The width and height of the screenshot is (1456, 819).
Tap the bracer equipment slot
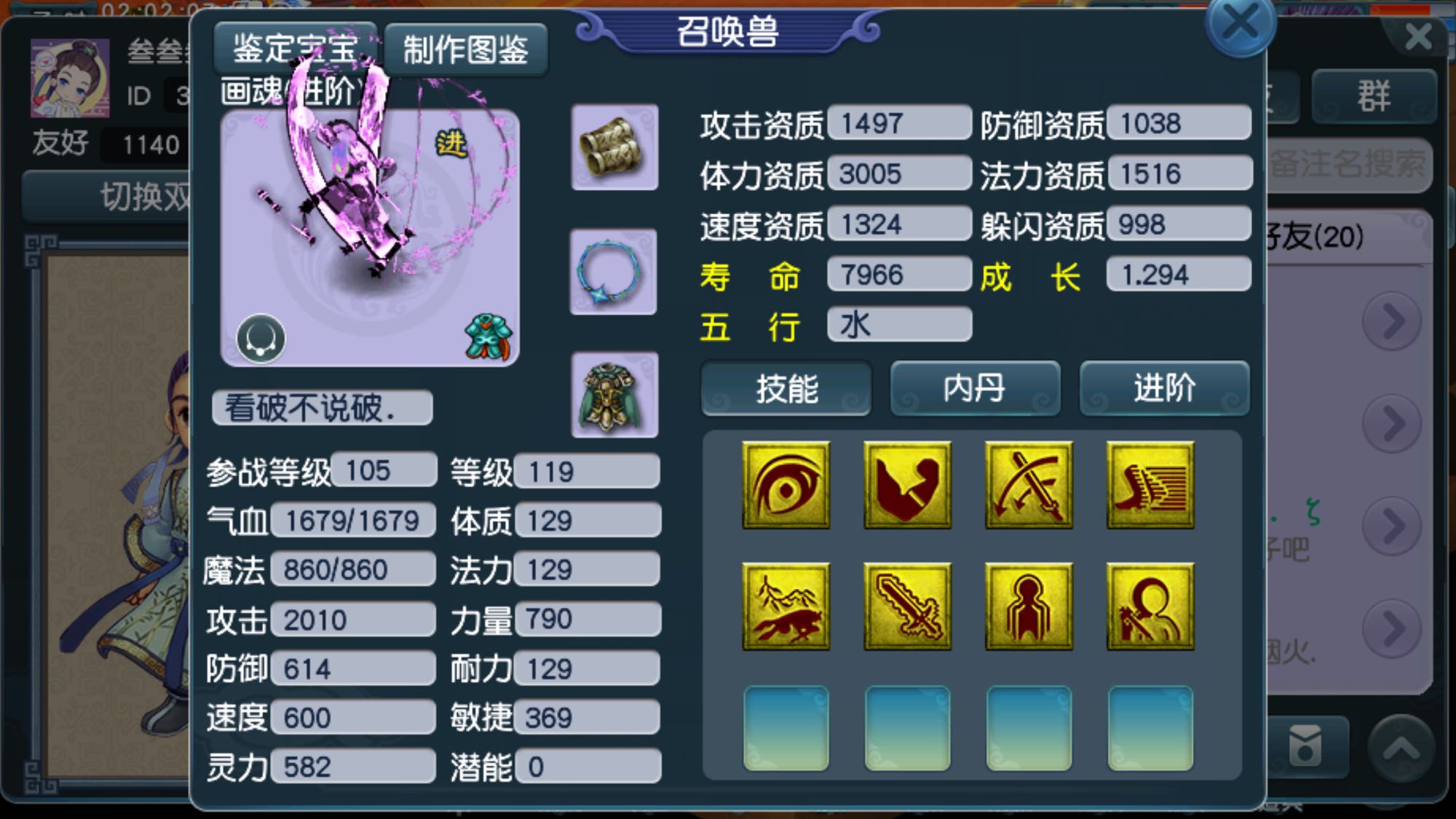[x=614, y=147]
